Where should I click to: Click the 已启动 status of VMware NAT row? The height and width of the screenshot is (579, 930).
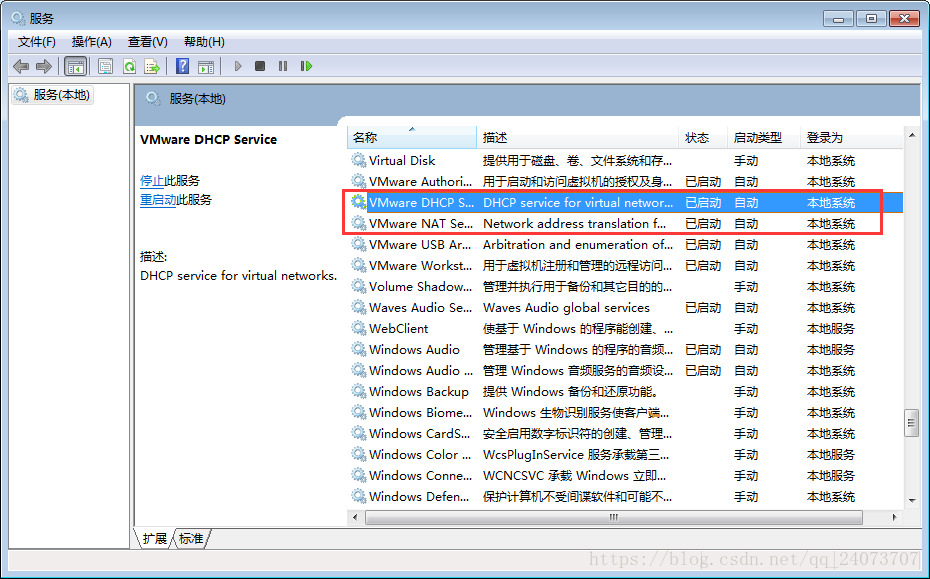coord(703,224)
